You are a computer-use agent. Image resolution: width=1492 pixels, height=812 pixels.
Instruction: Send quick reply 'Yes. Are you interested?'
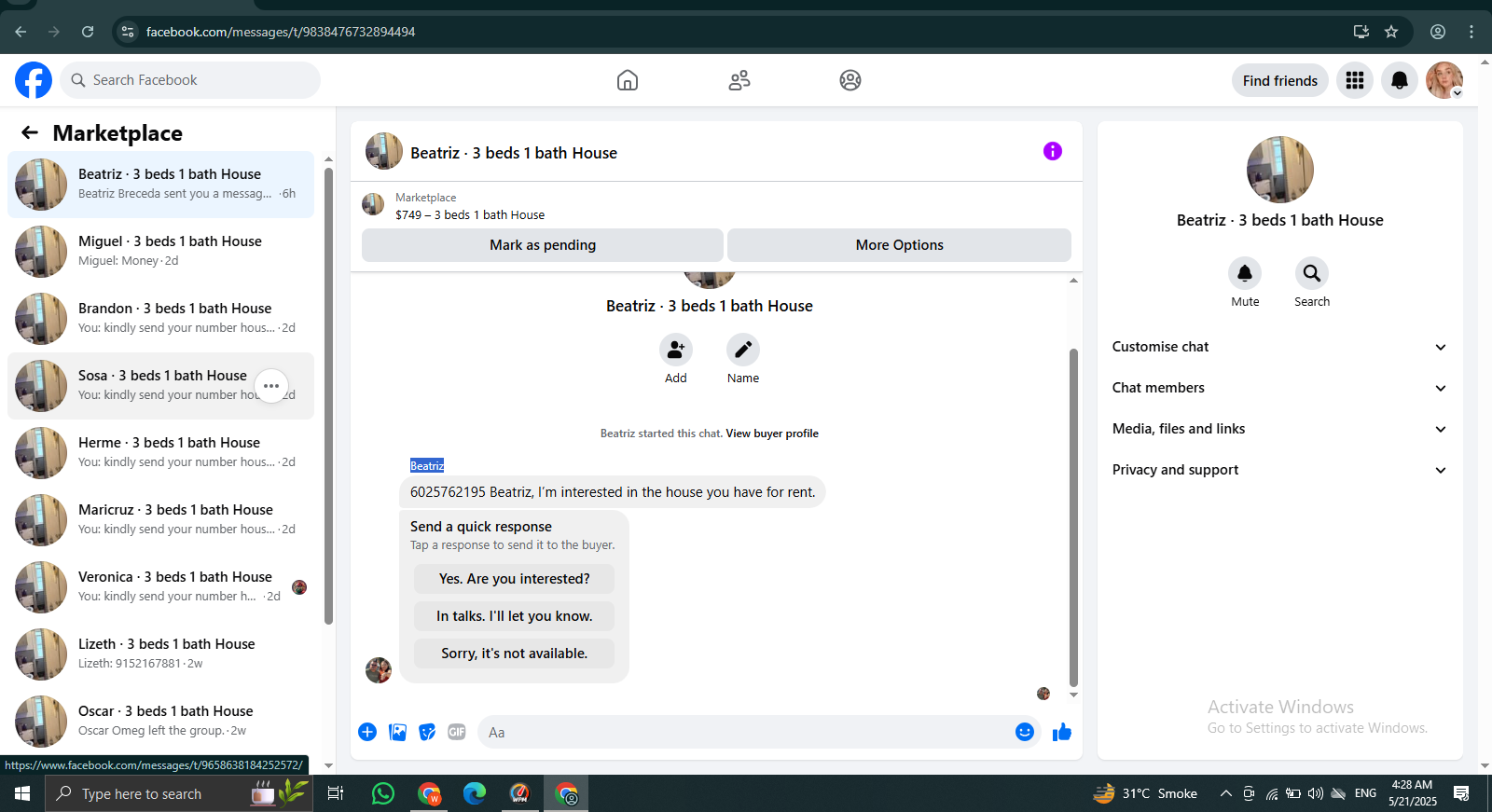click(514, 579)
